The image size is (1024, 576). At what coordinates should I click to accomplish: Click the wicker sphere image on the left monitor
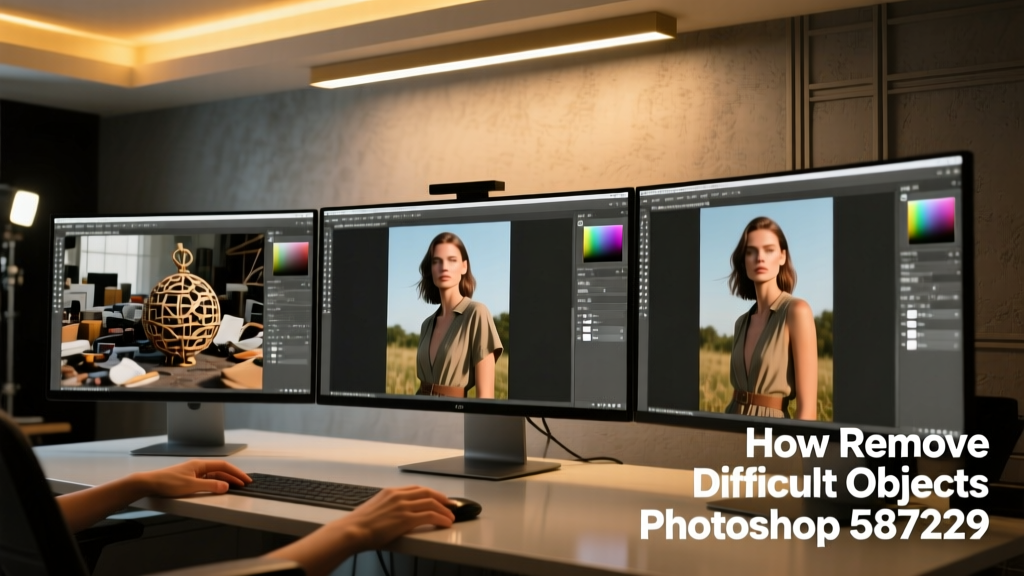163,311
